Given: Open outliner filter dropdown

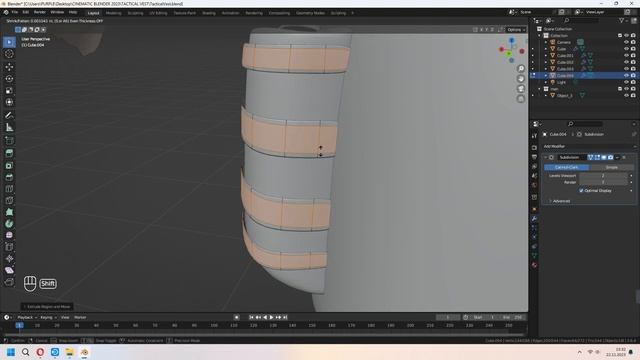Looking at the screenshot, I should (x=623, y=20).
